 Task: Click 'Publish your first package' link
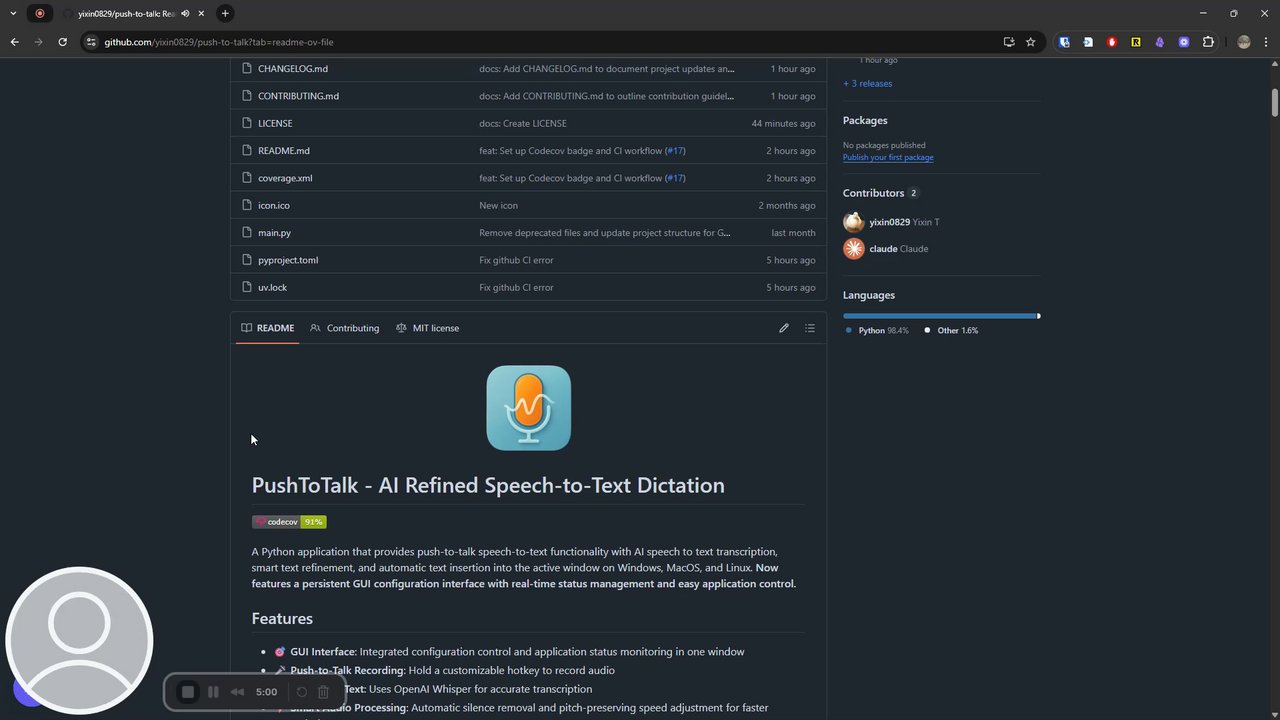tap(888, 157)
